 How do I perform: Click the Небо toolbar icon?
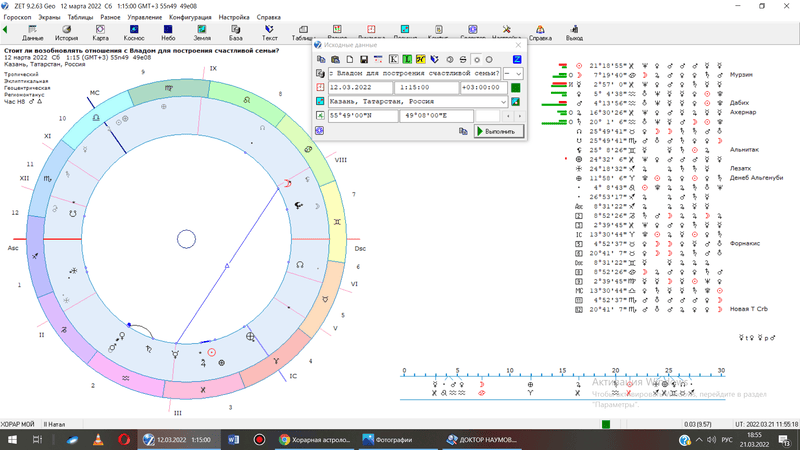point(168,32)
